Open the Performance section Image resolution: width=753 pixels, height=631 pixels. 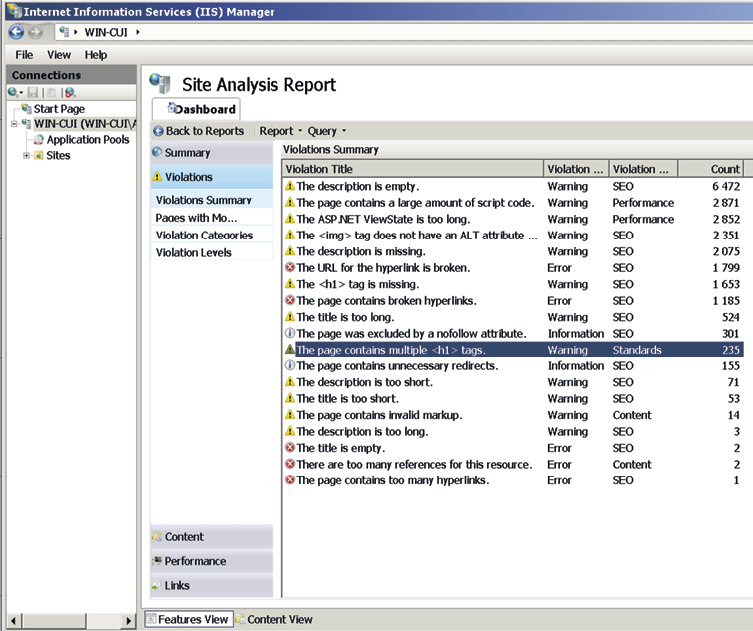pos(212,561)
